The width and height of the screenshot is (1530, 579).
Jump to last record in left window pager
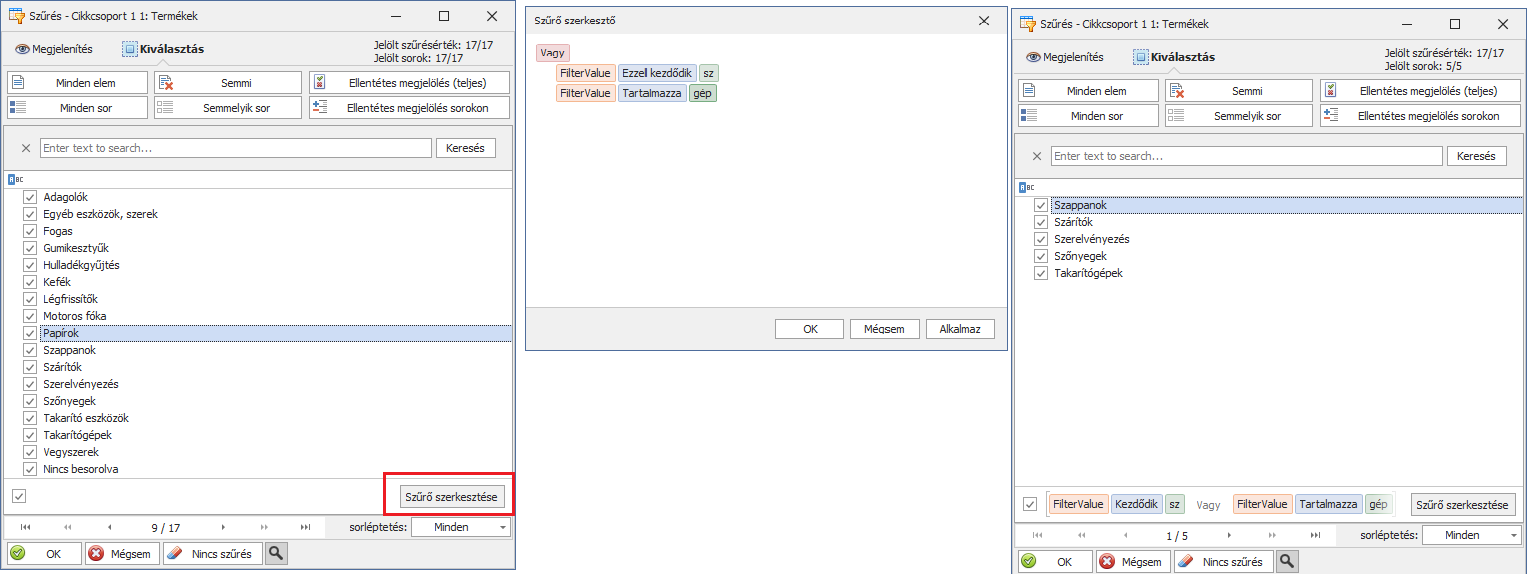tap(305, 527)
